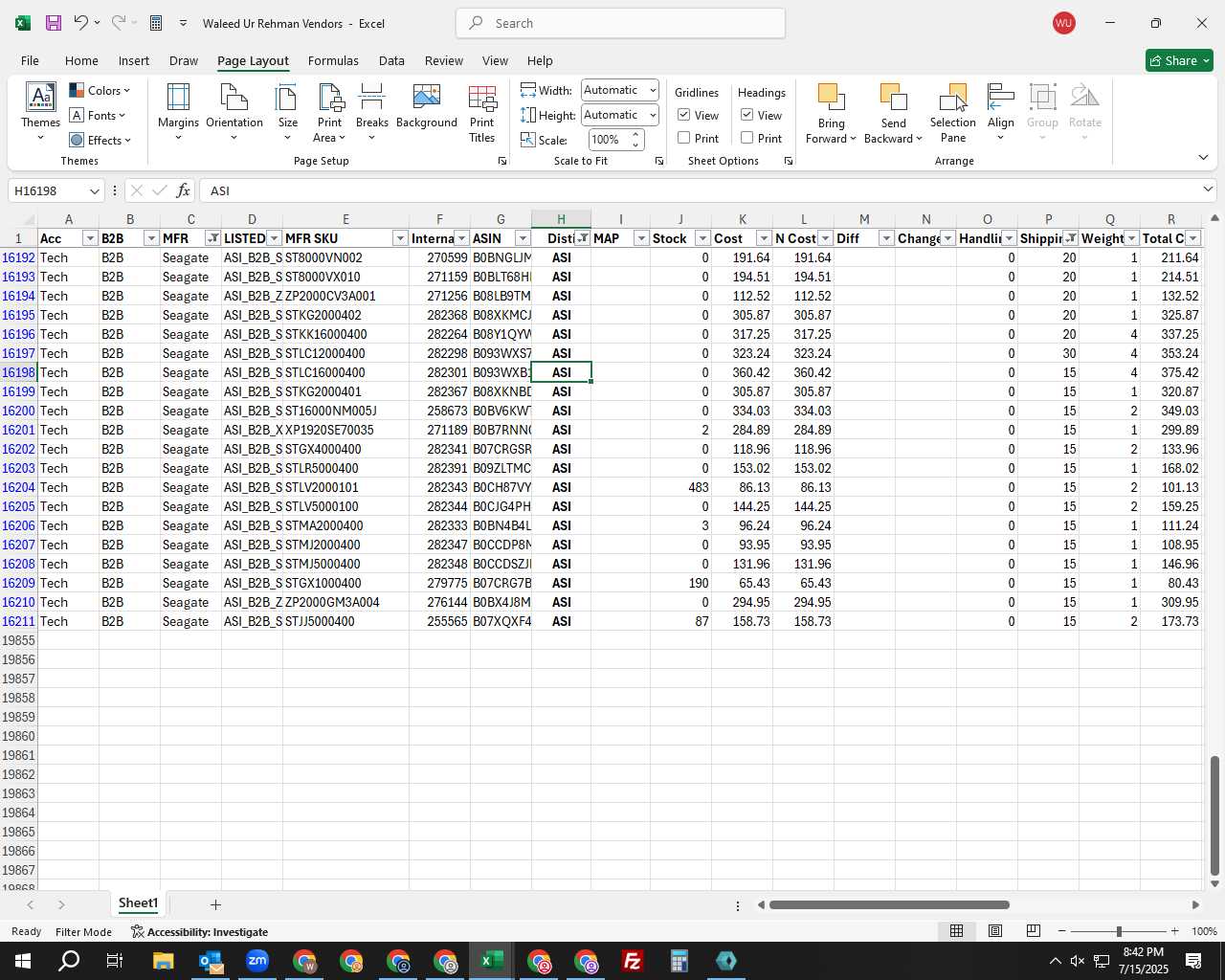
Task: Open the Selection Pane
Action: [x=953, y=112]
